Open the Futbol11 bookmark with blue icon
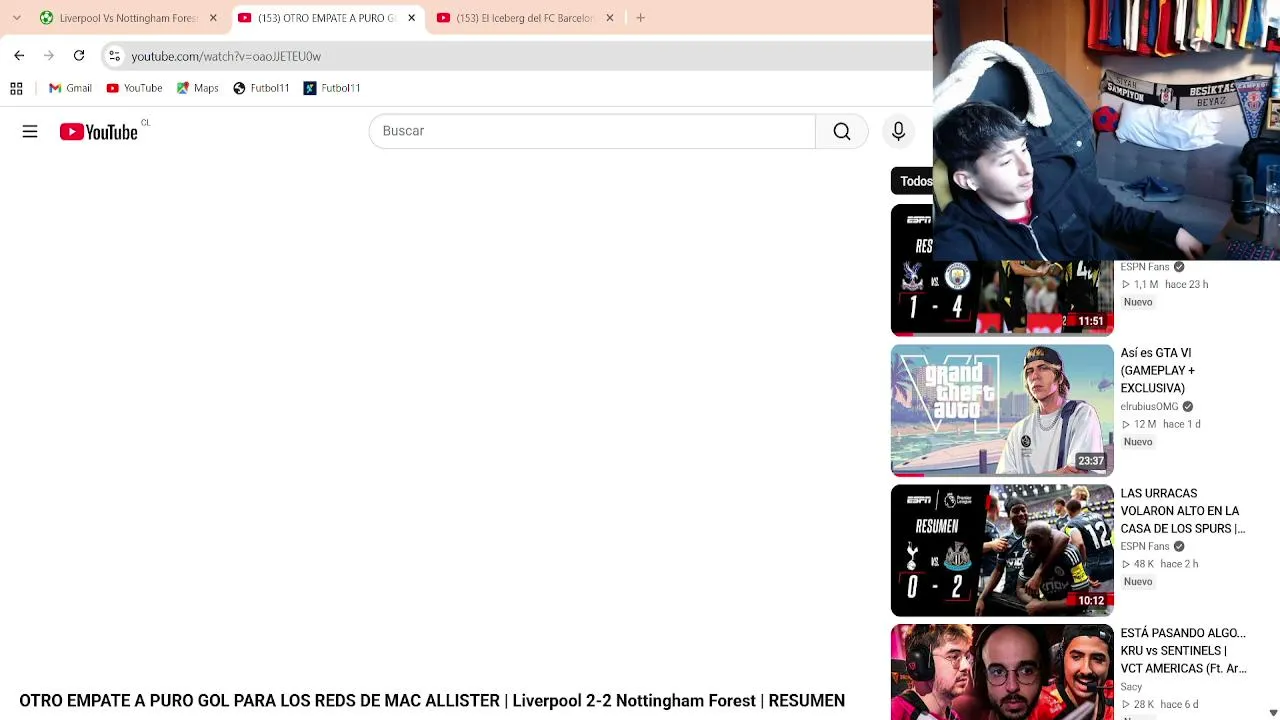Image resolution: width=1280 pixels, height=720 pixels. (x=332, y=88)
